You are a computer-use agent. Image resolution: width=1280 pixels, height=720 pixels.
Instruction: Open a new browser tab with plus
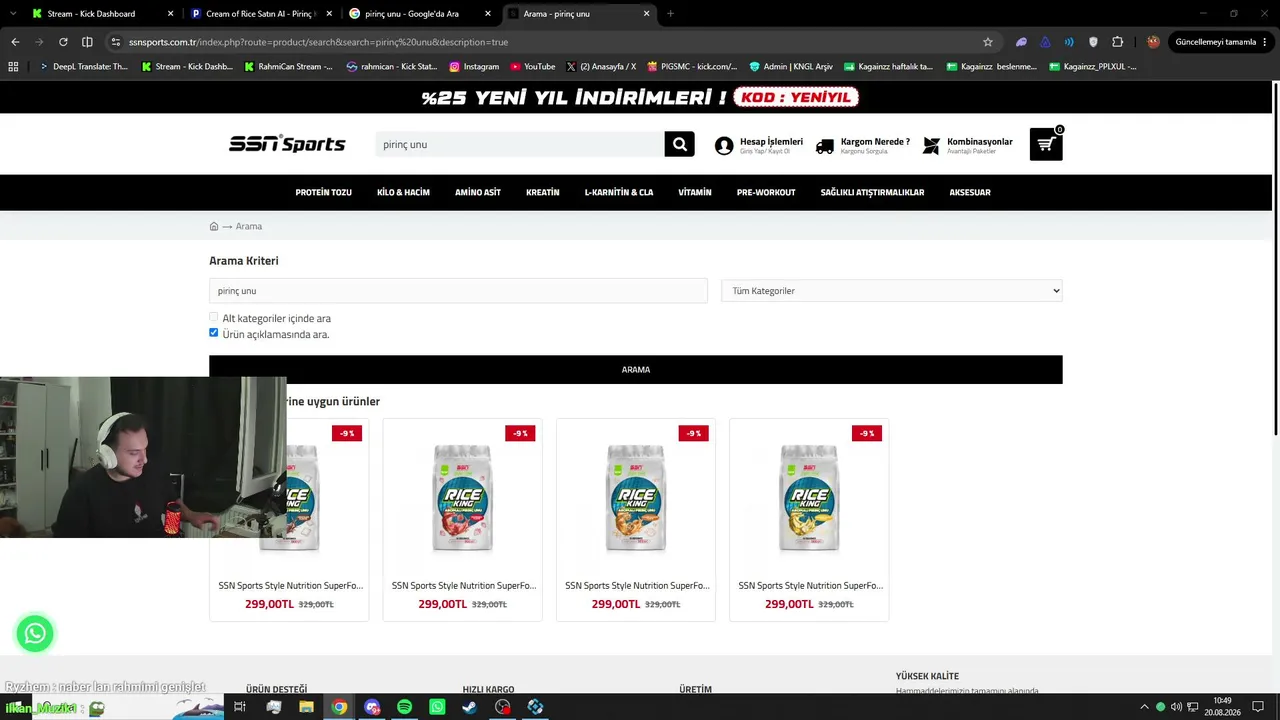(670, 14)
